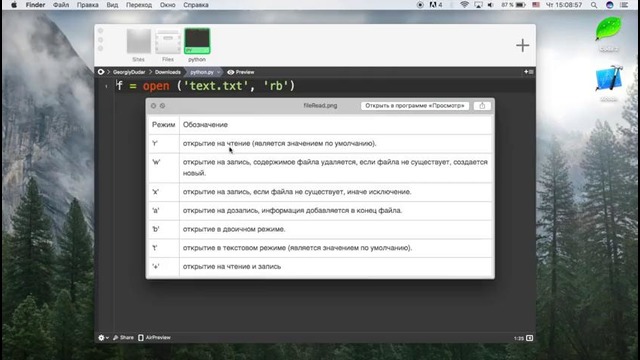Open the volume control in menu bar
The image size is (640, 360).
(x=491, y=5)
